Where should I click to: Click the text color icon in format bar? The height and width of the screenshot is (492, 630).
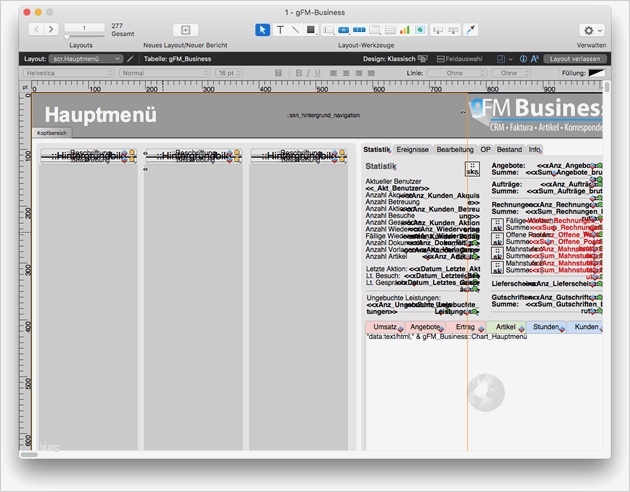278,73
